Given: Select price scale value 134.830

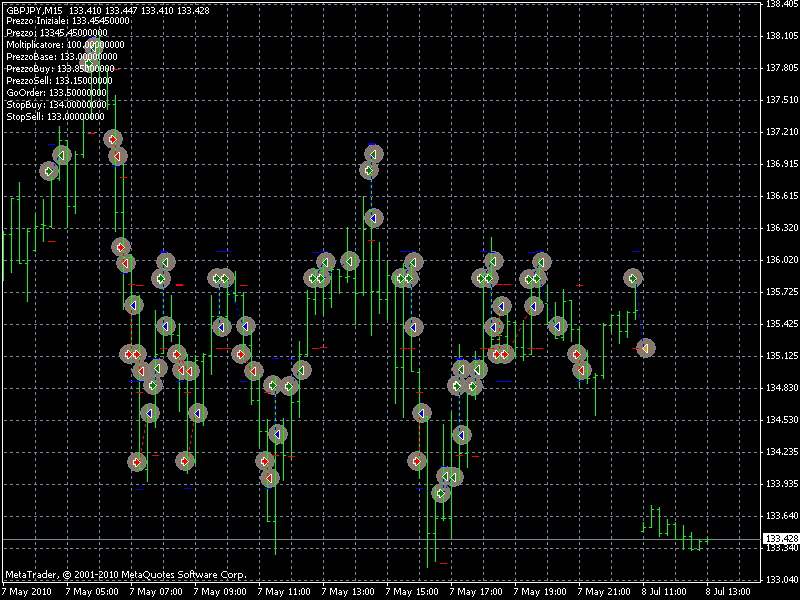Looking at the screenshot, I should click(781, 388).
